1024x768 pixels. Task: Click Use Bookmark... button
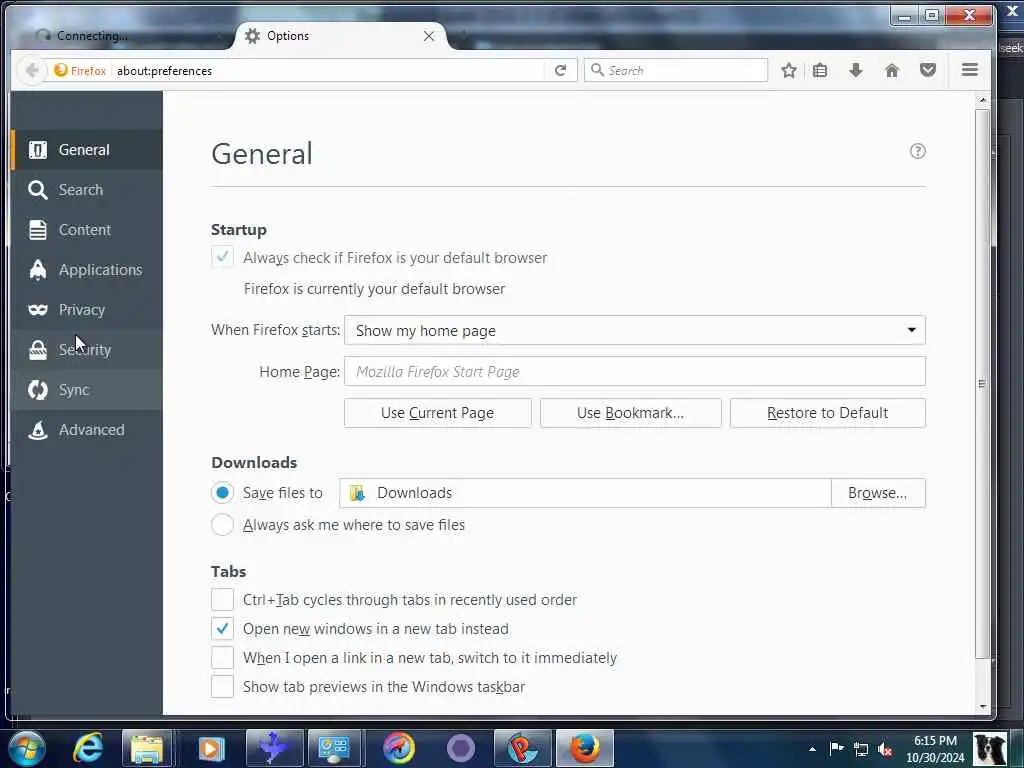coord(630,413)
